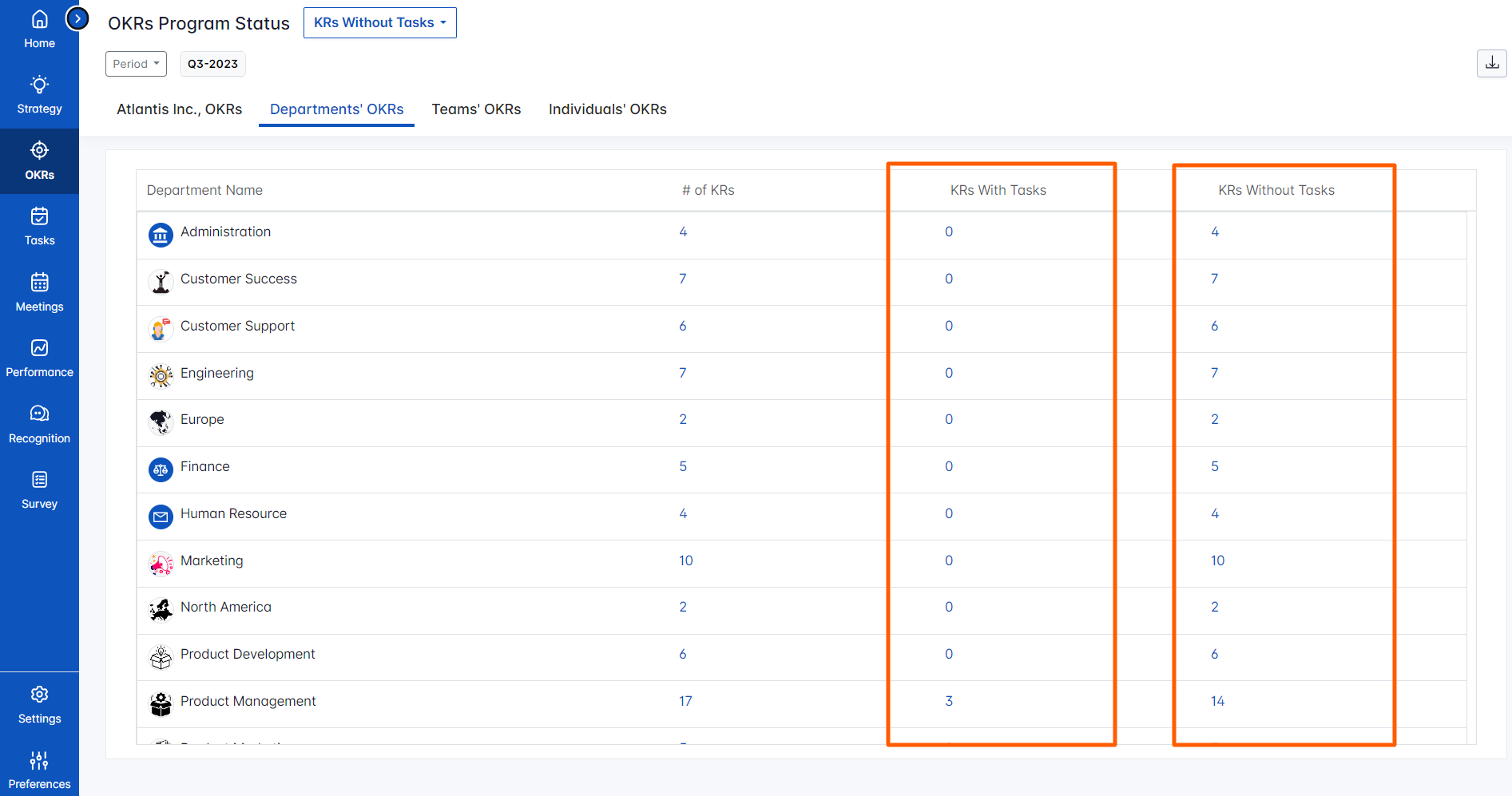Screen dimensions: 1512x796
Task: Click the Q3-2023 period tag
Action: tap(212, 64)
